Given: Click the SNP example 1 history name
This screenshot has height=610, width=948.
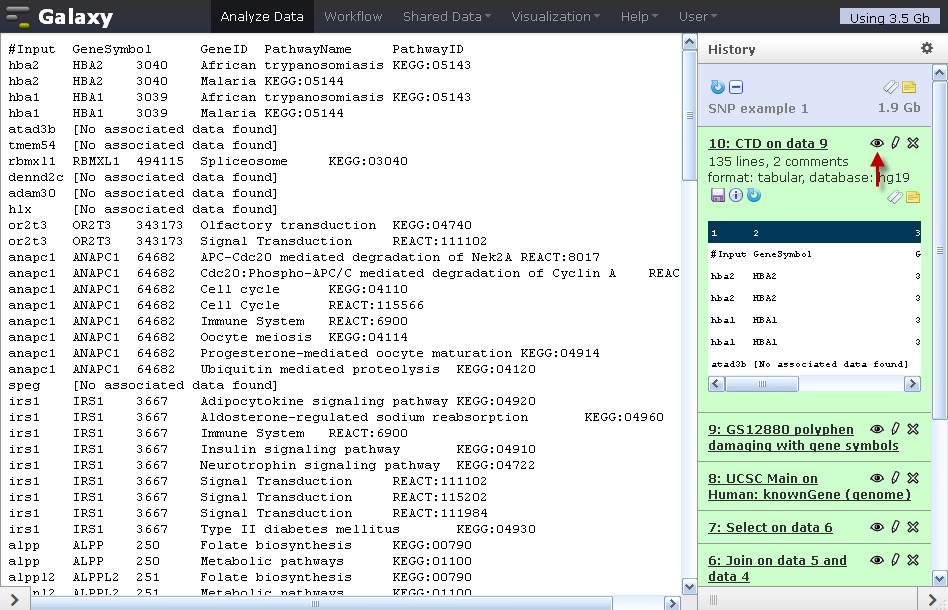Looking at the screenshot, I should 758,108.
